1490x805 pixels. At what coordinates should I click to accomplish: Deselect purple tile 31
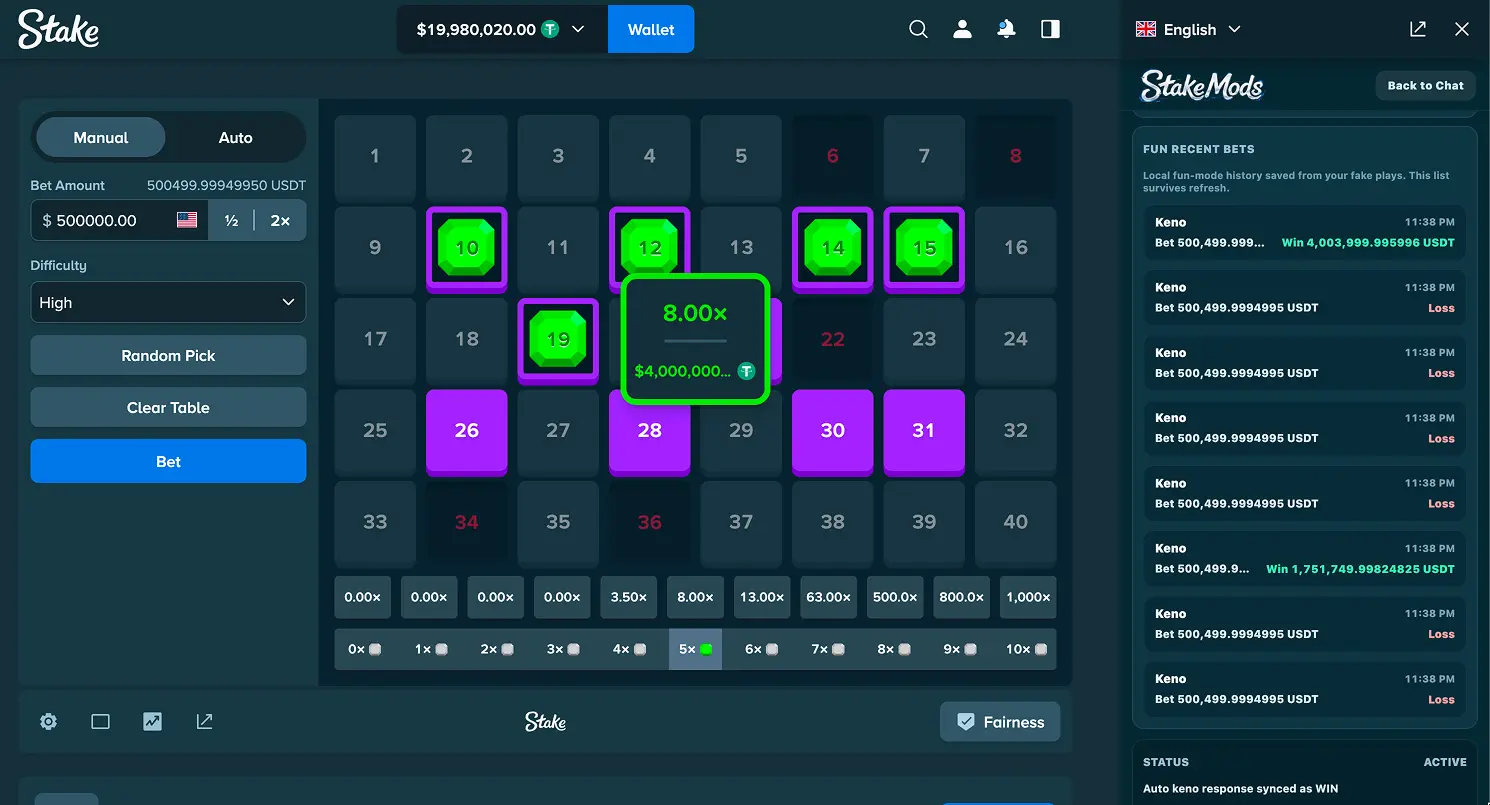point(924,432)
